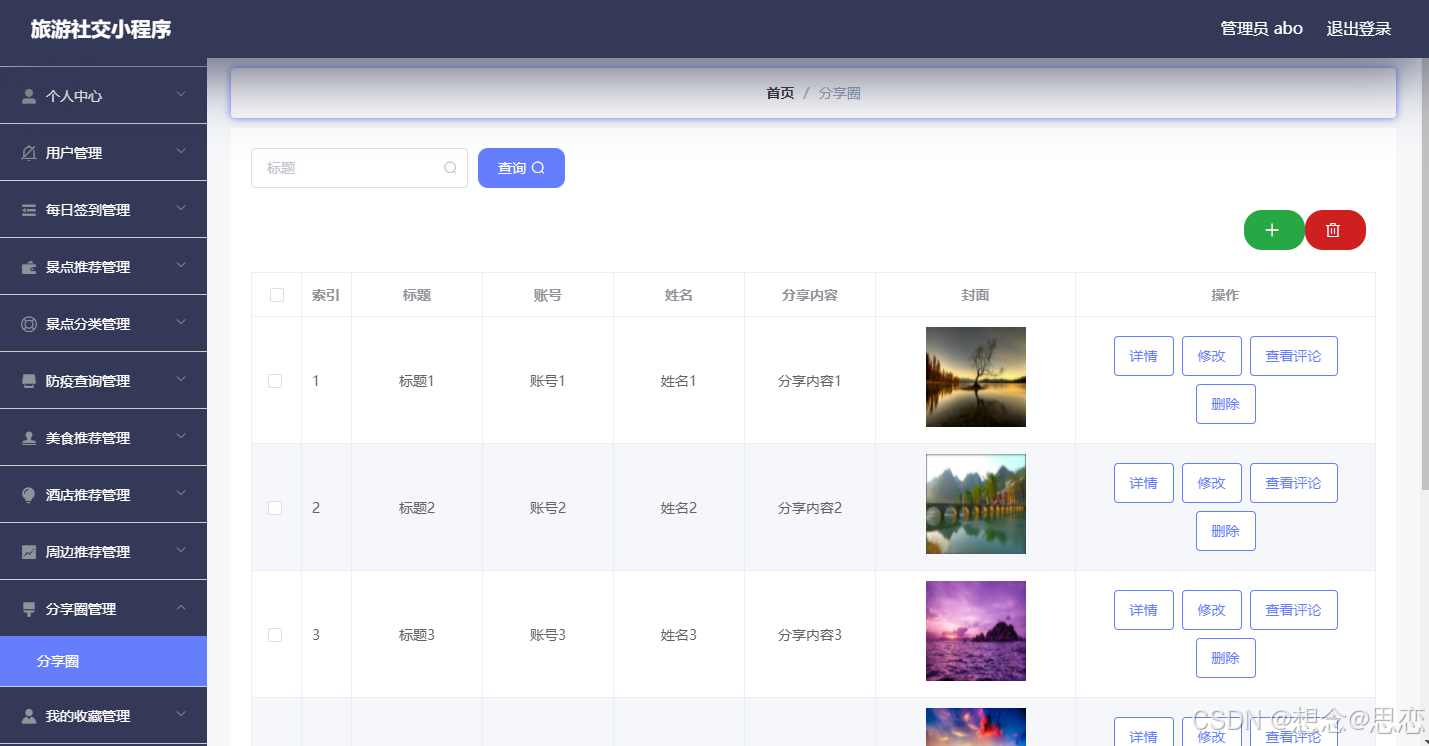Open 详情 for row 标题1

pyautogui.click(x=1143, y=356)
